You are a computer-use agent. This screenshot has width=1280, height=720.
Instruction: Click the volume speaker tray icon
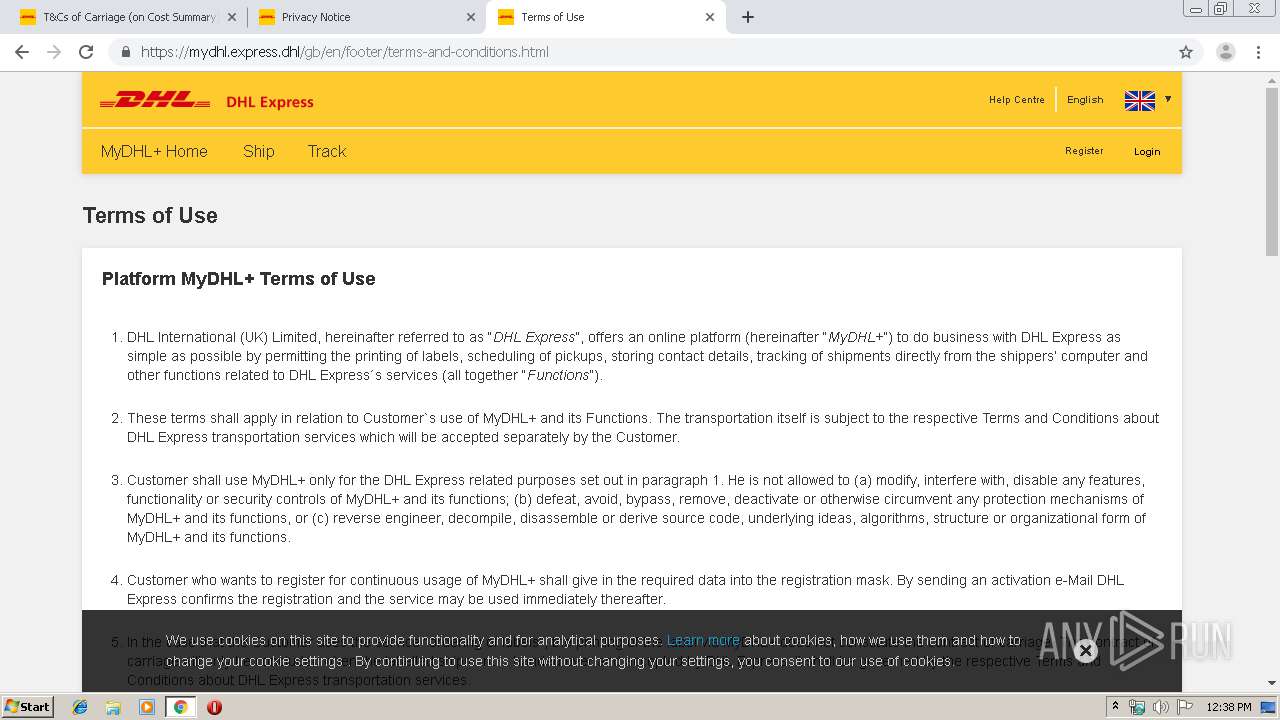coord(1161,707)
